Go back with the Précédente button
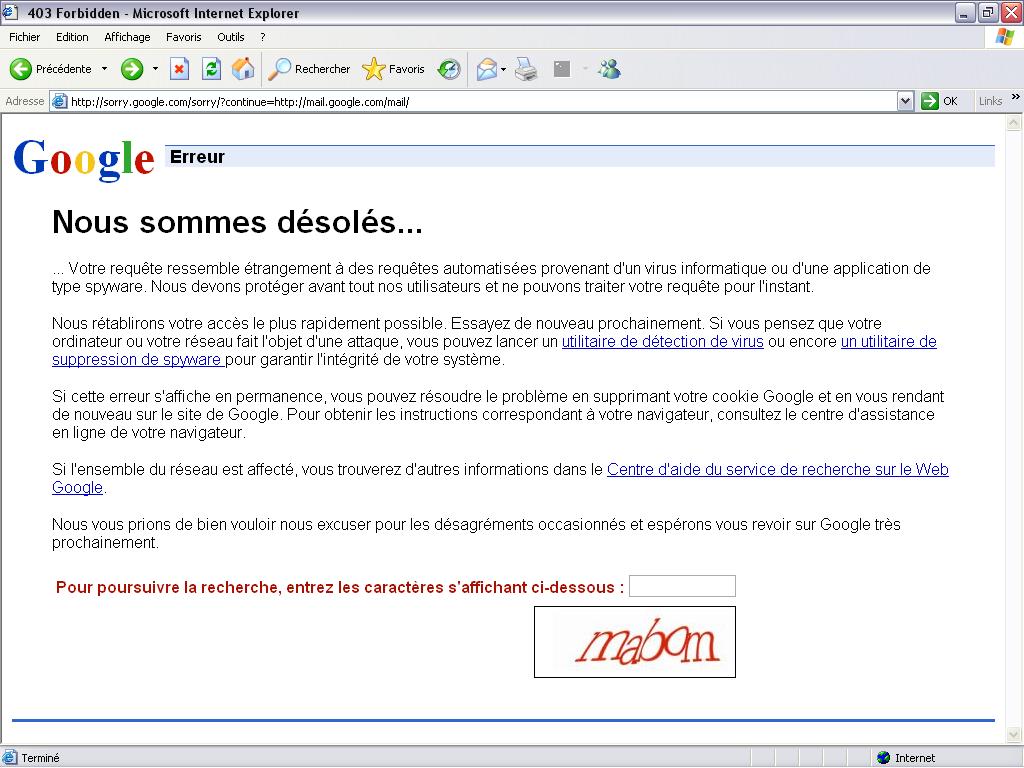This screenshot has height=768, width=1024. click(51, 69)
